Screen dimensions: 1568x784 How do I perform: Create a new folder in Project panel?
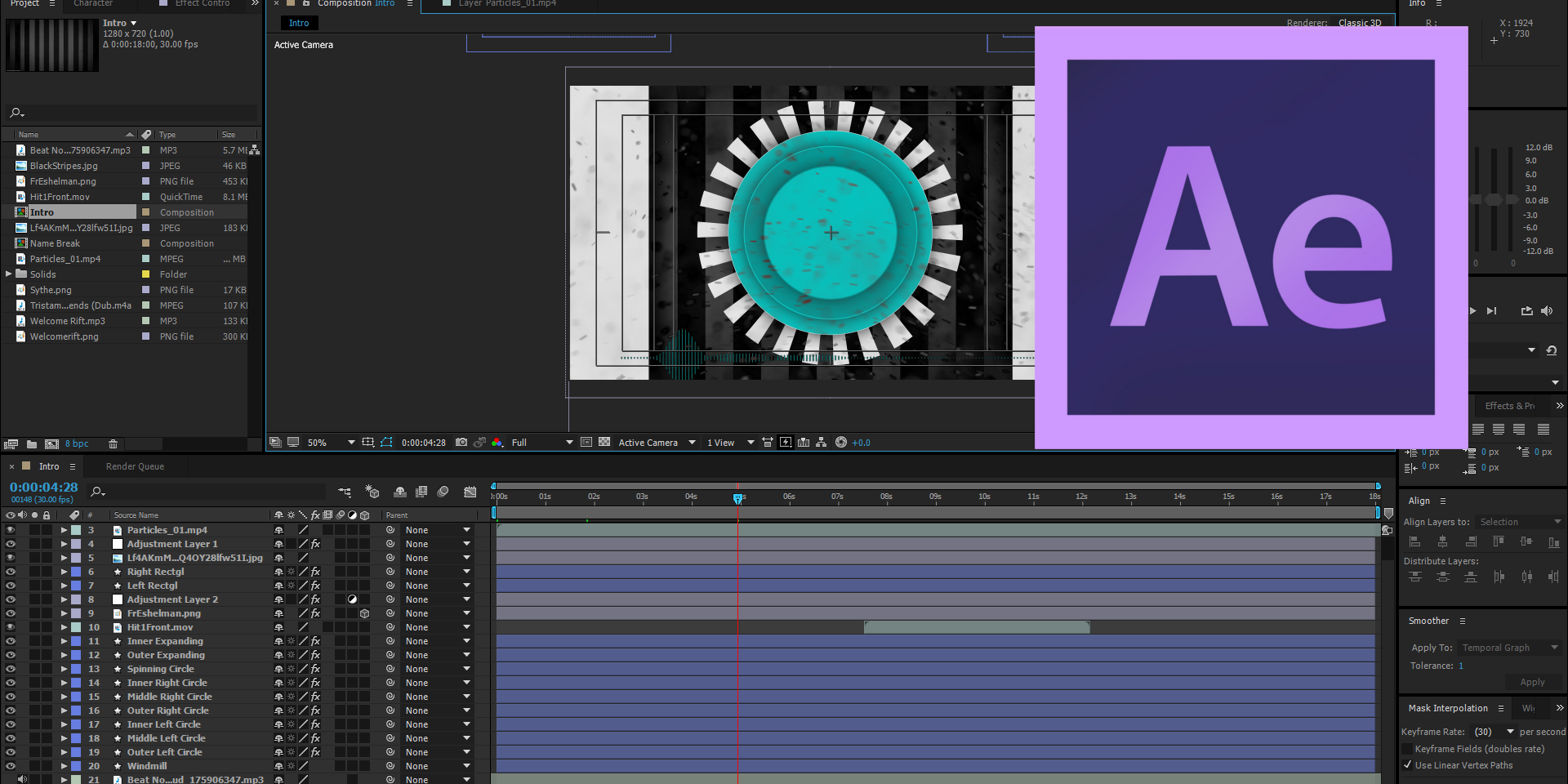(32, 444)
